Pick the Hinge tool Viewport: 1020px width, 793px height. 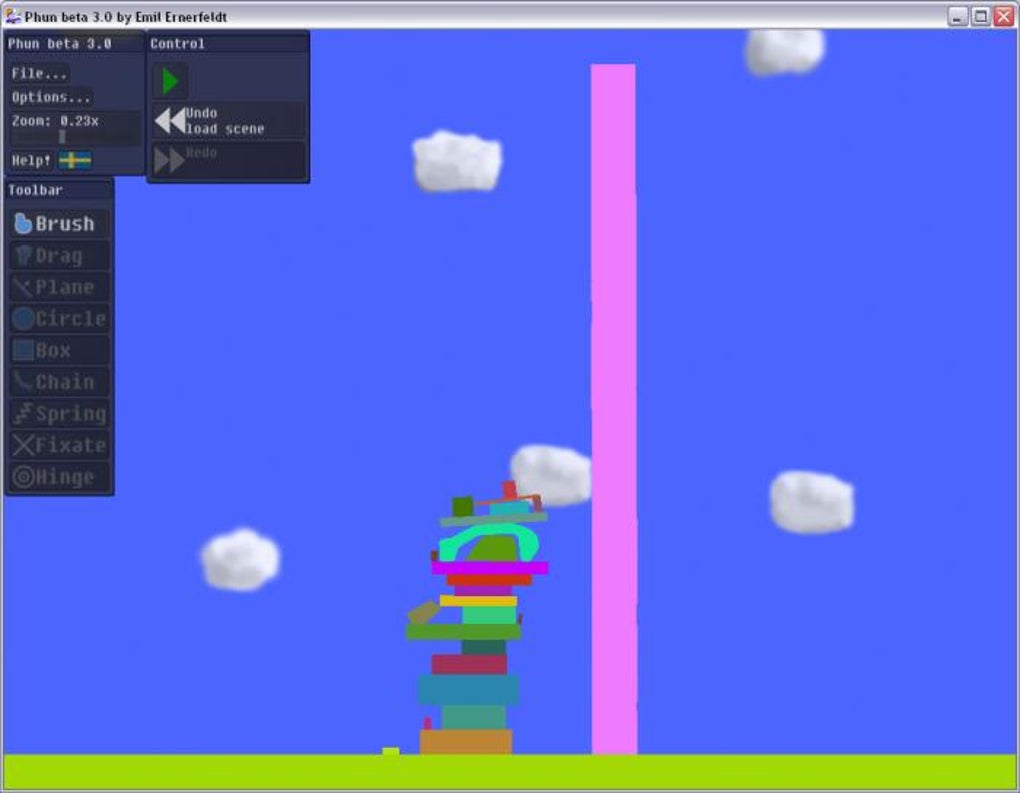click(60, 477)
